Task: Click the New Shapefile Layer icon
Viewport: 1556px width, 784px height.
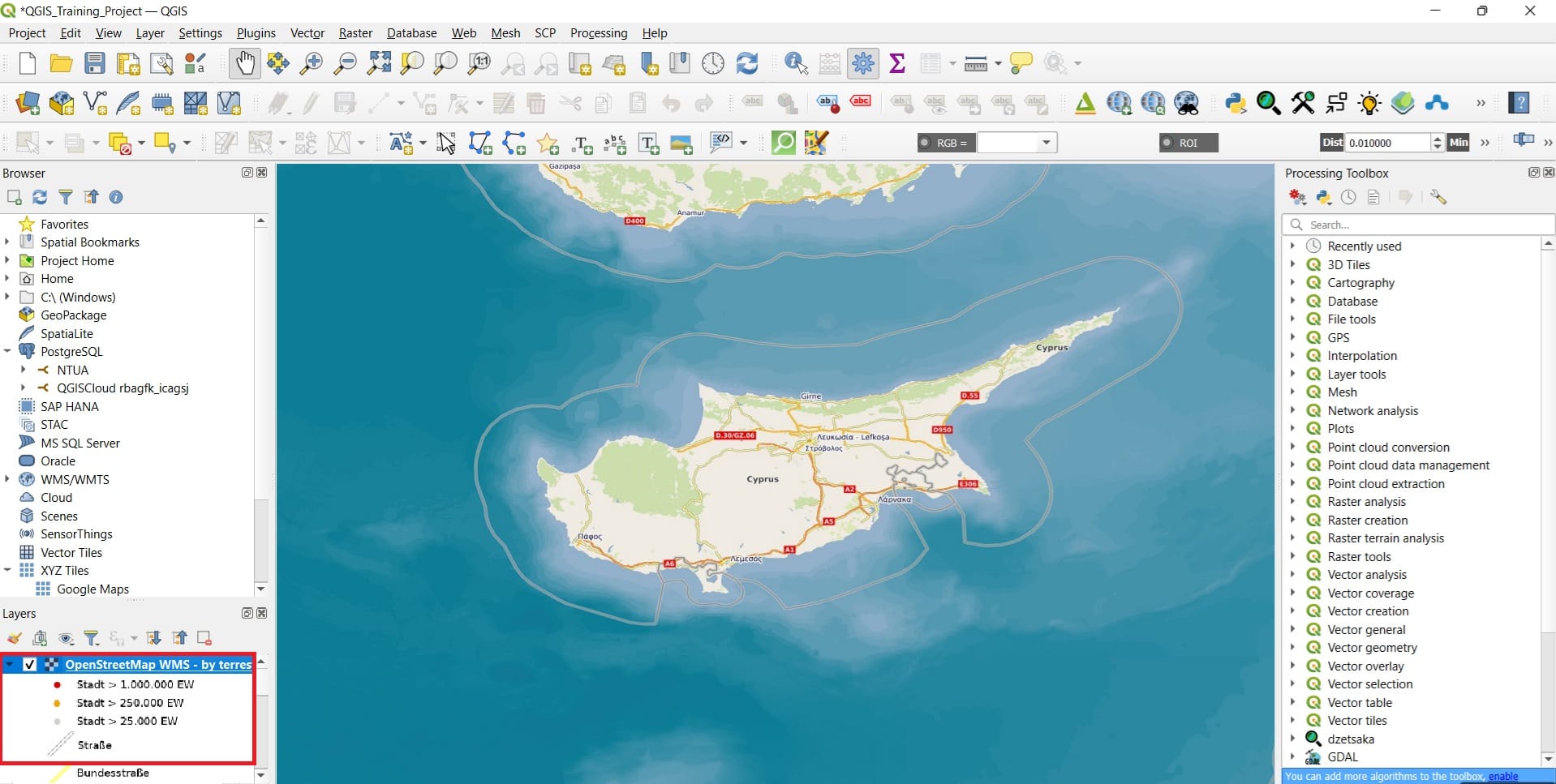Action: pos(95,103)
